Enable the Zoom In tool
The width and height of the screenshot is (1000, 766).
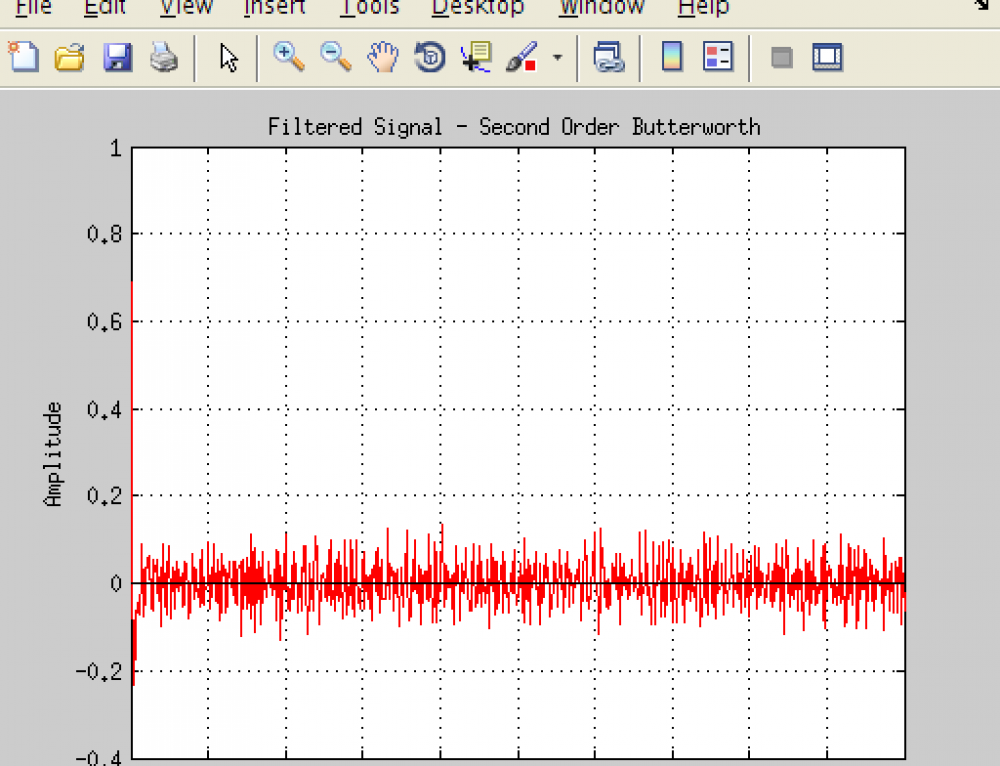(289, 57)
